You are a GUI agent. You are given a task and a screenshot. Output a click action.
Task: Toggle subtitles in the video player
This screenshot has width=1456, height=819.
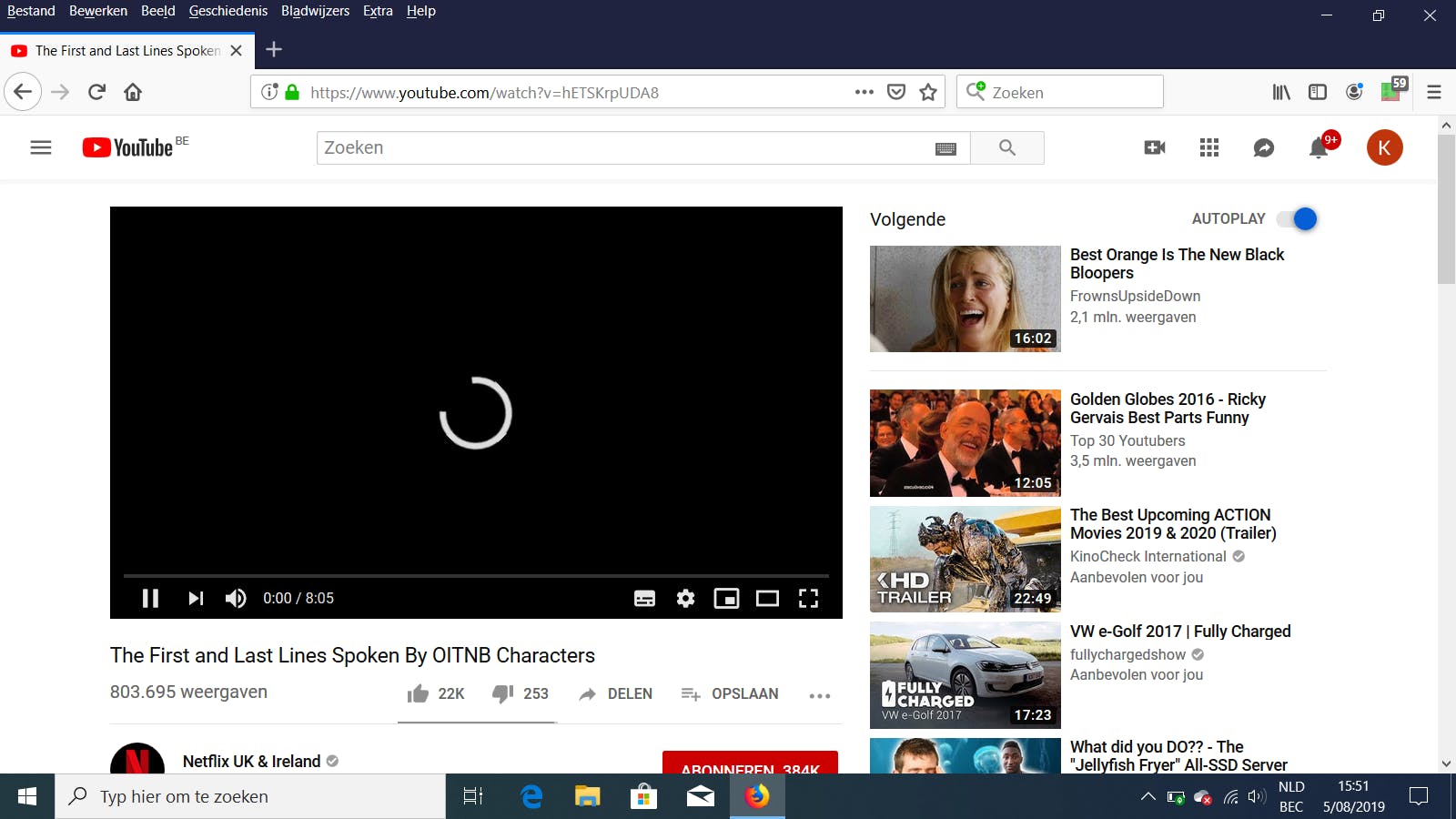[644, 598]
